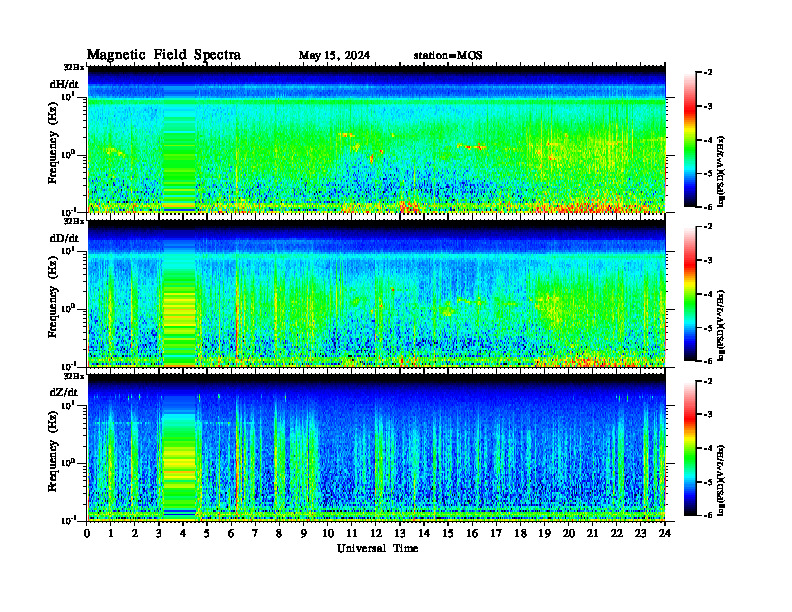Click the hour tick label "14" on the time axis
The height and width of the screenshot is (612, 792).
[424, 533]
